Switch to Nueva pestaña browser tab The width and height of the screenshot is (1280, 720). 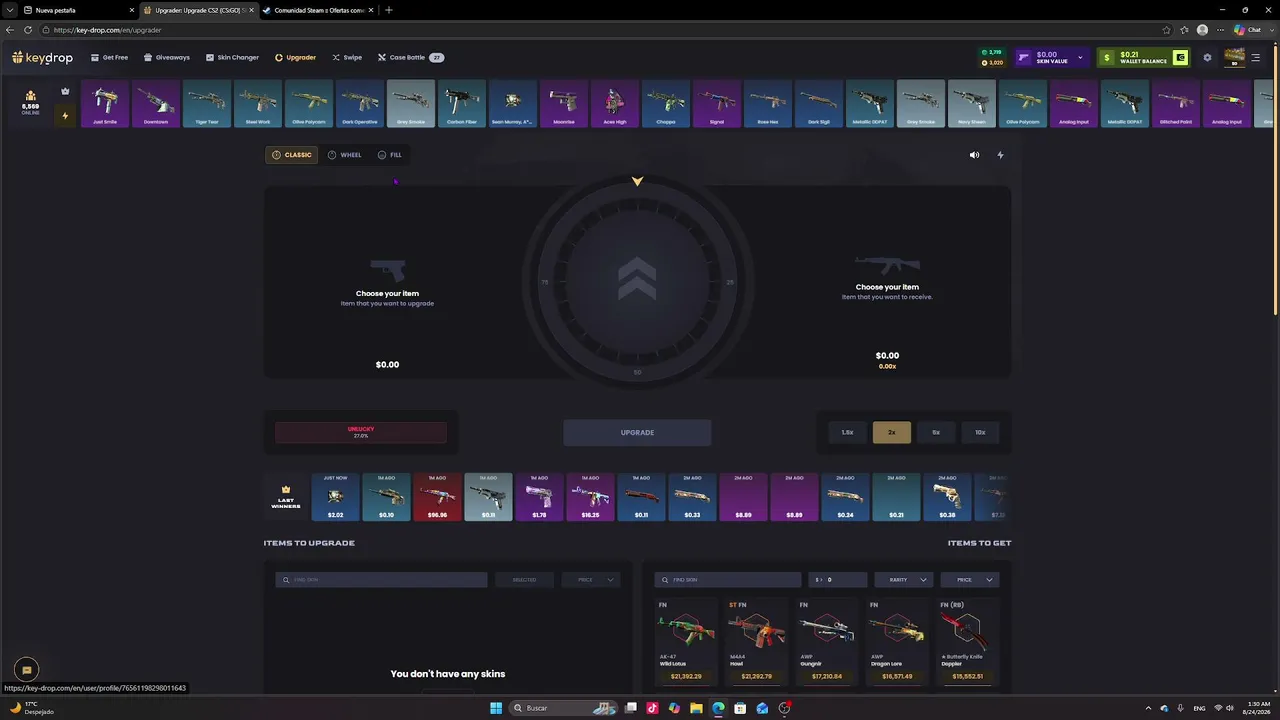coord(78,10)
